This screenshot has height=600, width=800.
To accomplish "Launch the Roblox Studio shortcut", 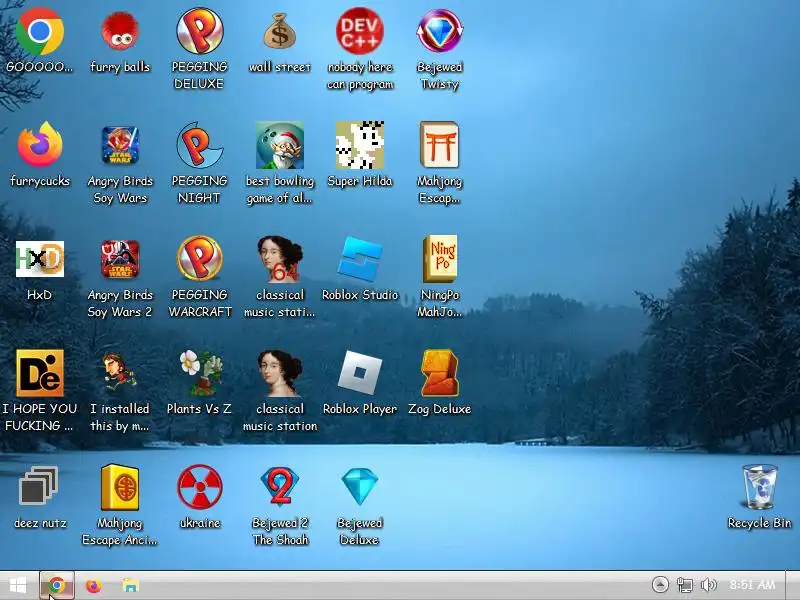I will (x=360, y=259).
